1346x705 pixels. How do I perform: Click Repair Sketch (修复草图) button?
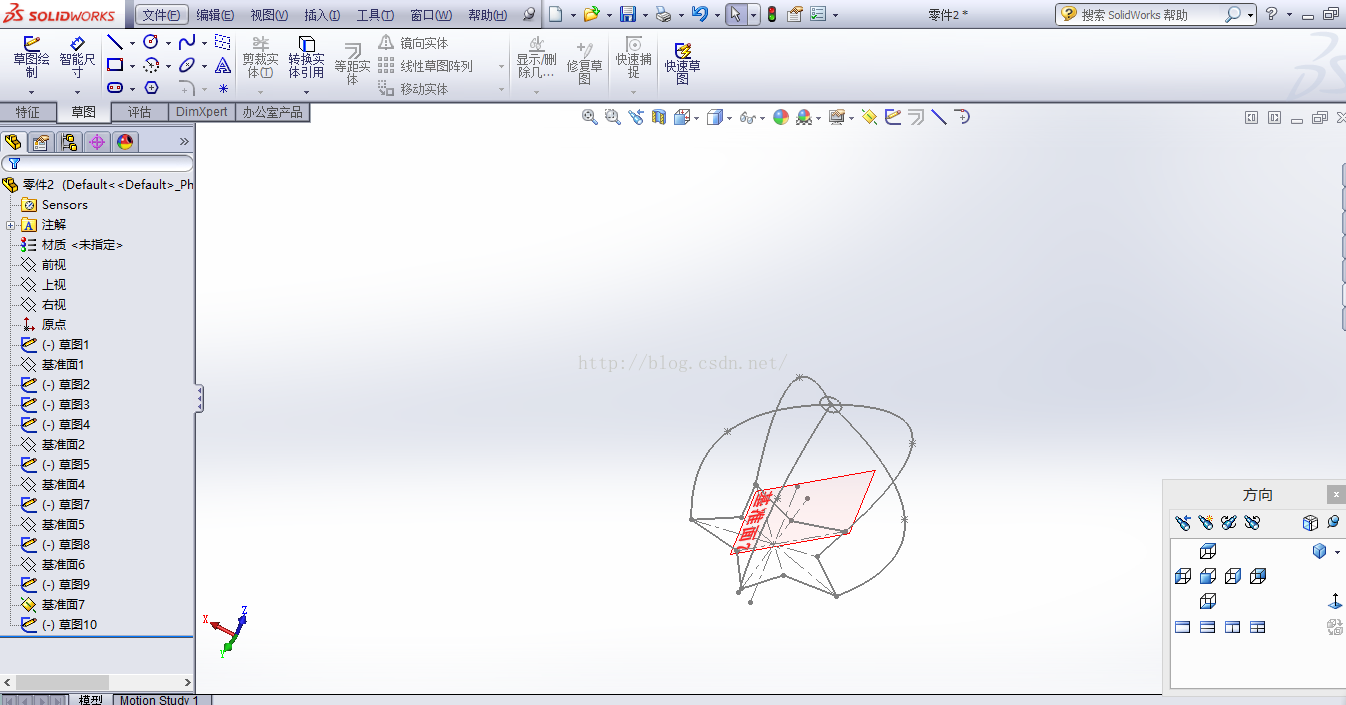[584, 63]
